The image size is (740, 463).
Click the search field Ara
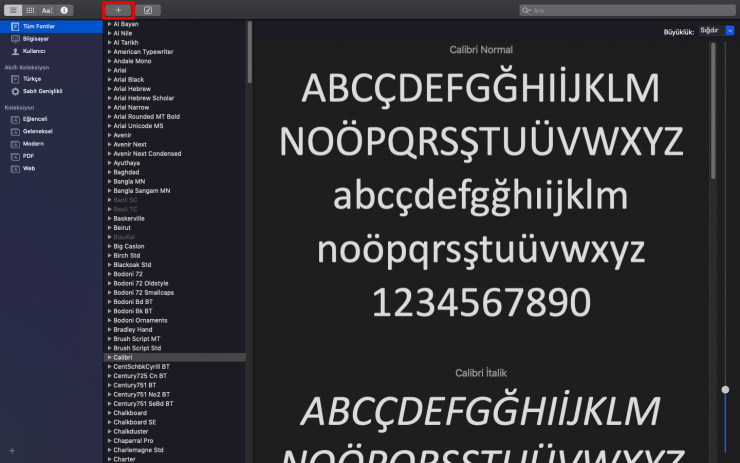click(x=627, y=10)
